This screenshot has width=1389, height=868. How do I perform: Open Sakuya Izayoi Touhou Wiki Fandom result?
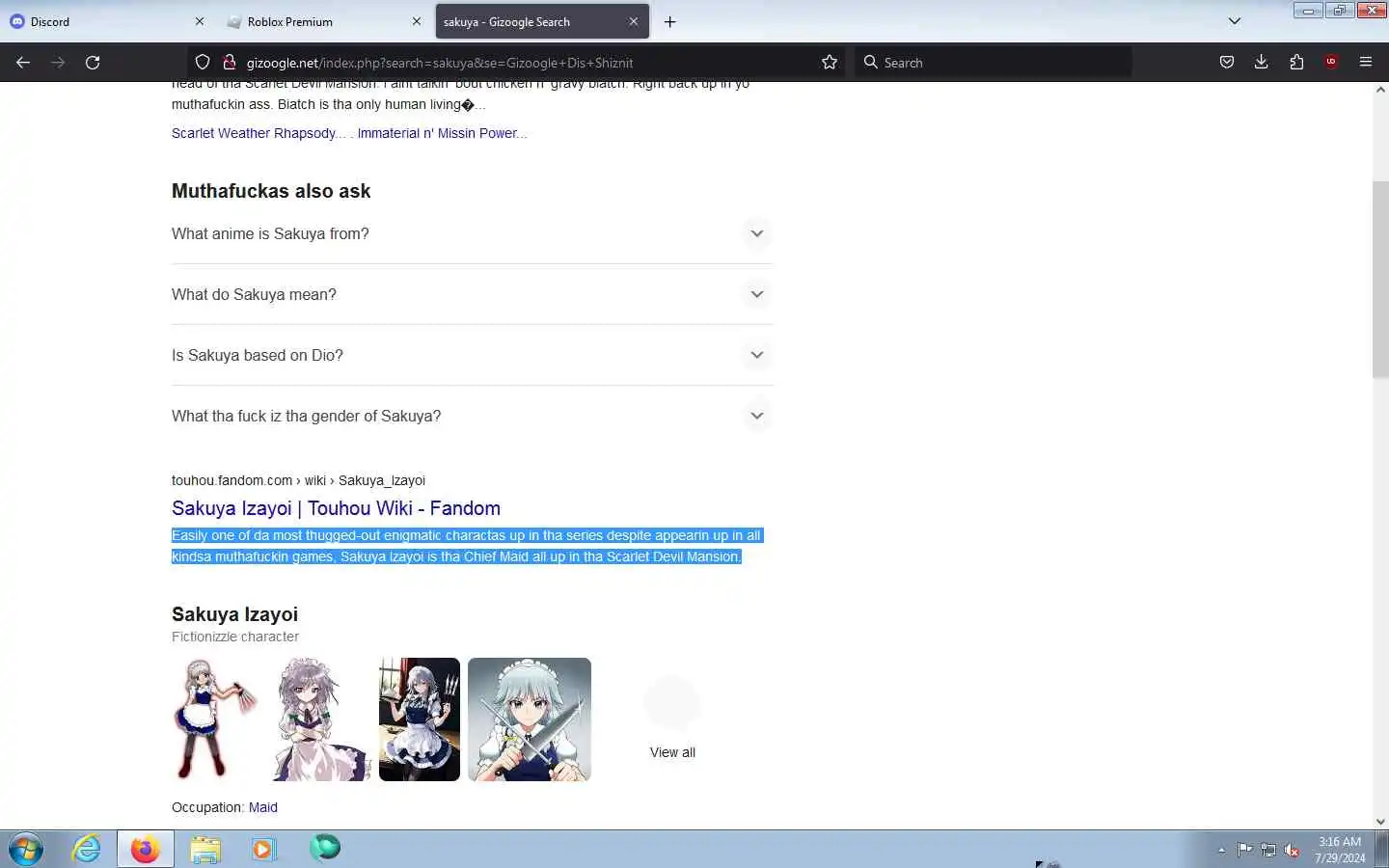(336, 508)
